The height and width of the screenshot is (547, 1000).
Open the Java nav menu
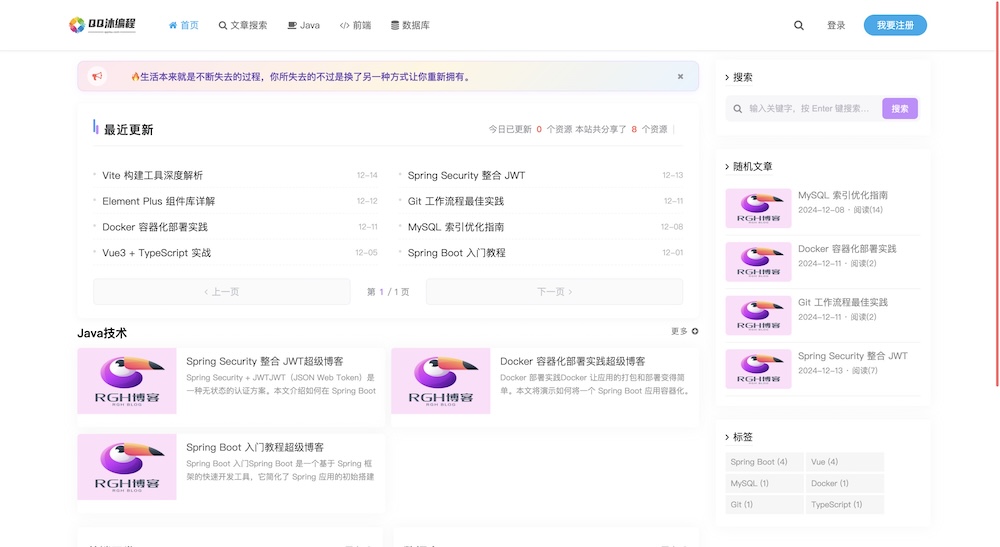click(x=304, y=26)
